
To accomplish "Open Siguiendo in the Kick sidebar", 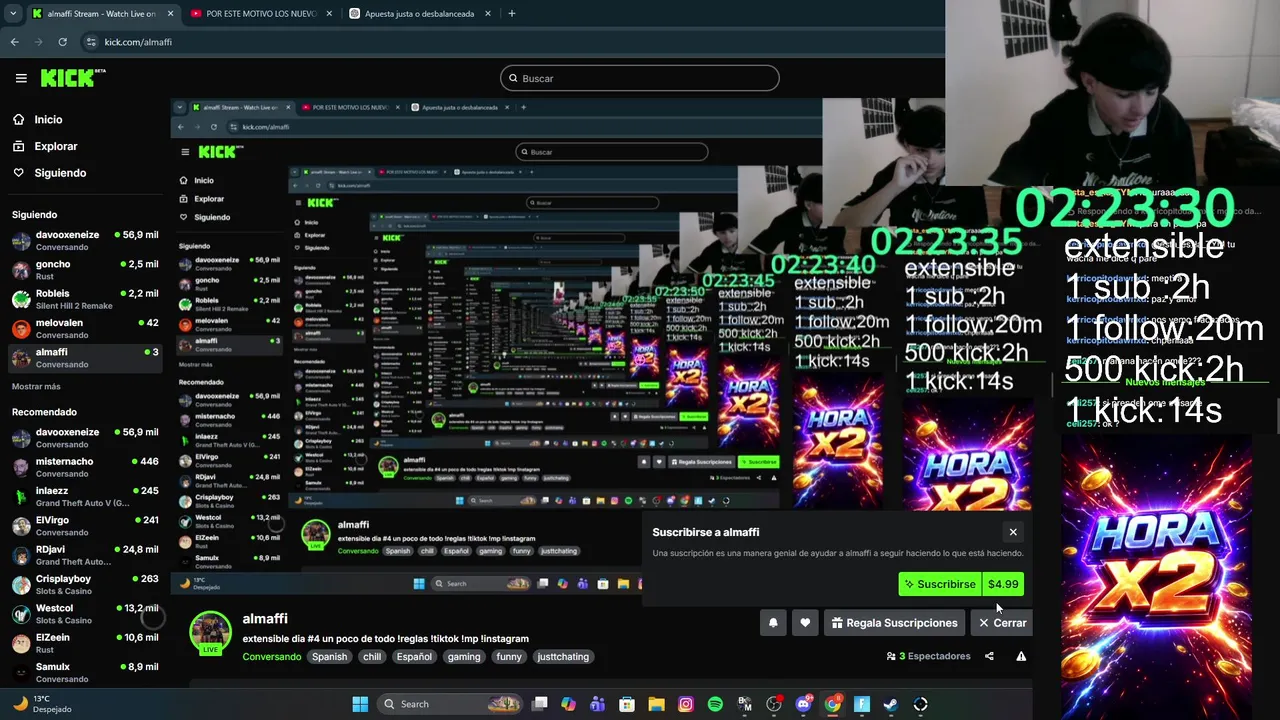I will [60, 173].
